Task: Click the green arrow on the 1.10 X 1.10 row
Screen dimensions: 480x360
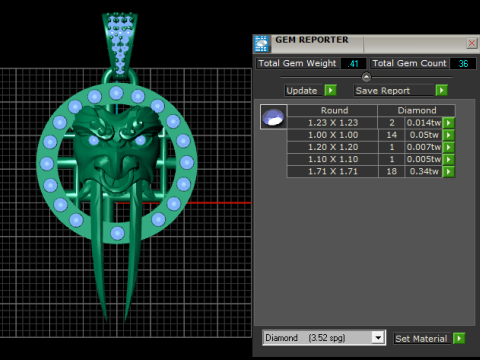Action: [449, 159]
